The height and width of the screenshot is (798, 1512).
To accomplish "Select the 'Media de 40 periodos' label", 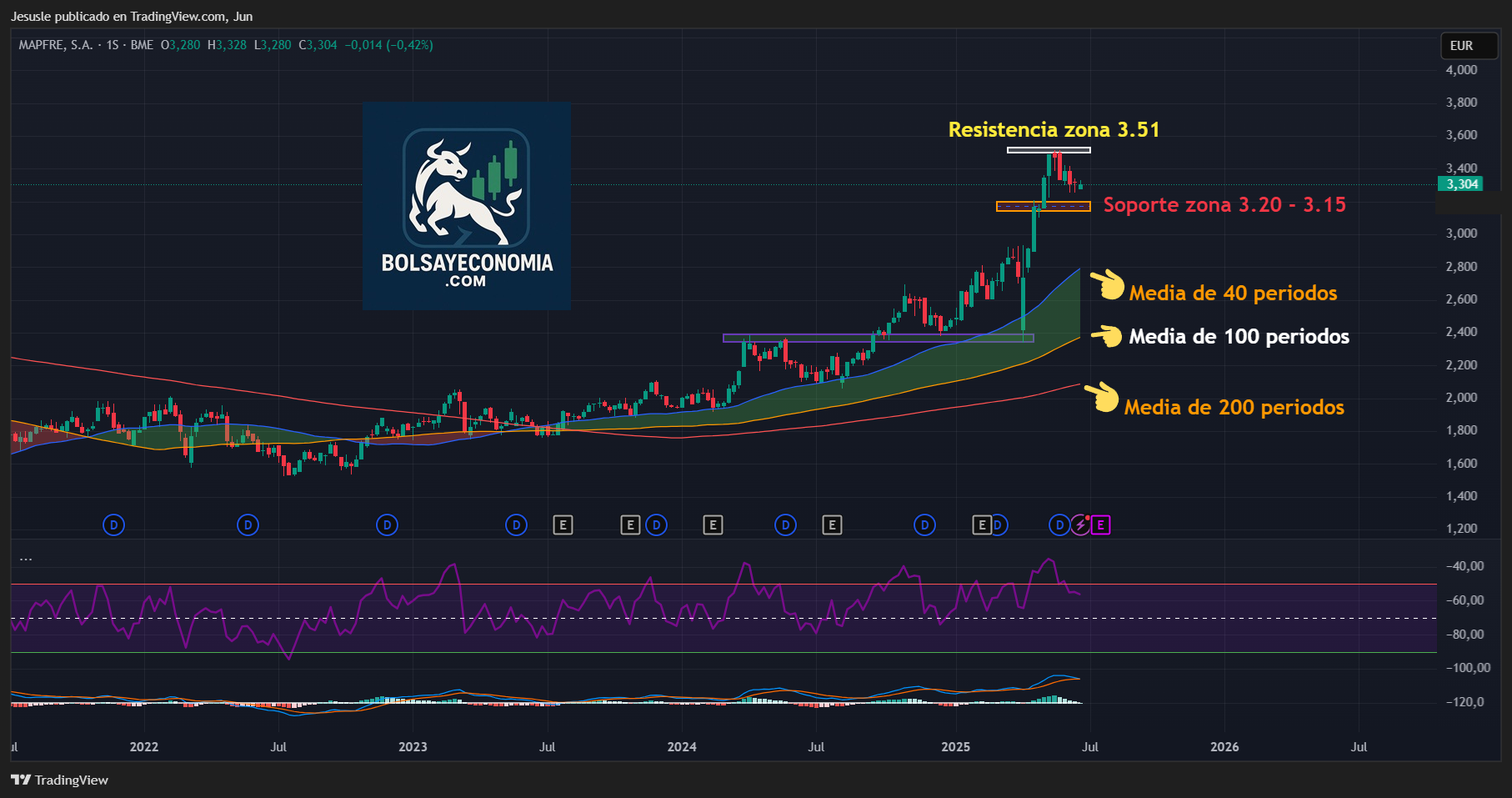I will [1233, 293].
